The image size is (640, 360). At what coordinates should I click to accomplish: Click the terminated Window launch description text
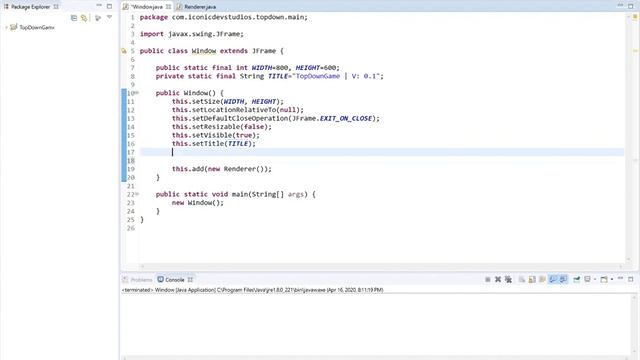(252, 290)
